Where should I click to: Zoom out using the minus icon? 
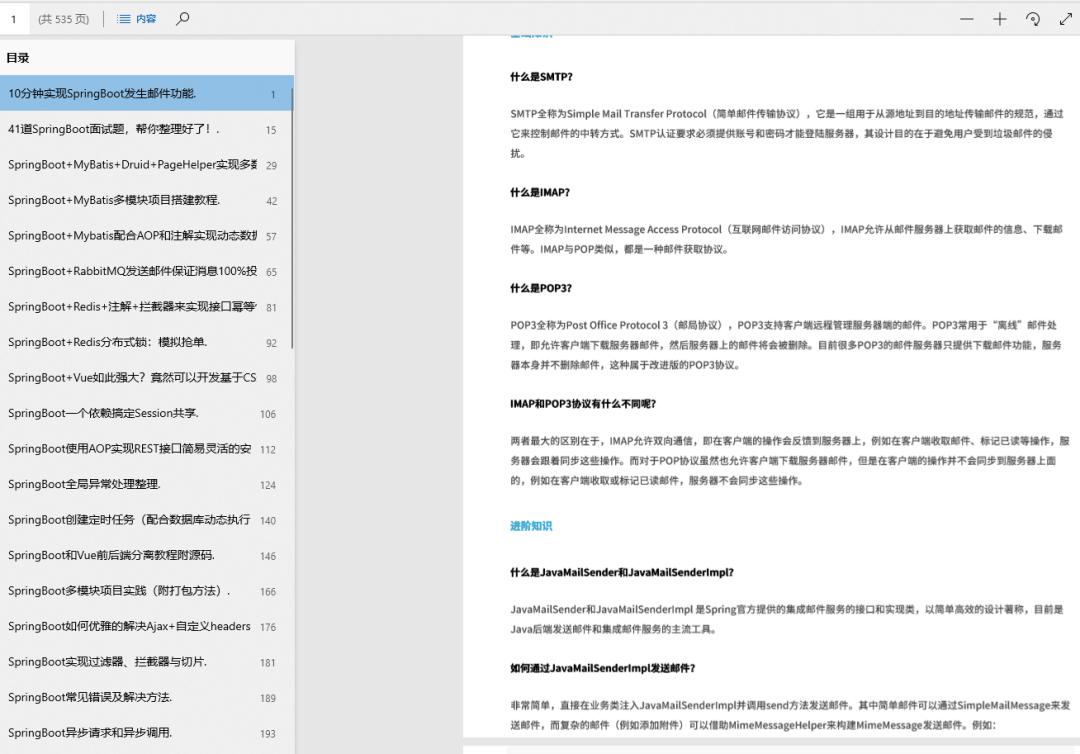pyautogui.click(x=966, y=18)
